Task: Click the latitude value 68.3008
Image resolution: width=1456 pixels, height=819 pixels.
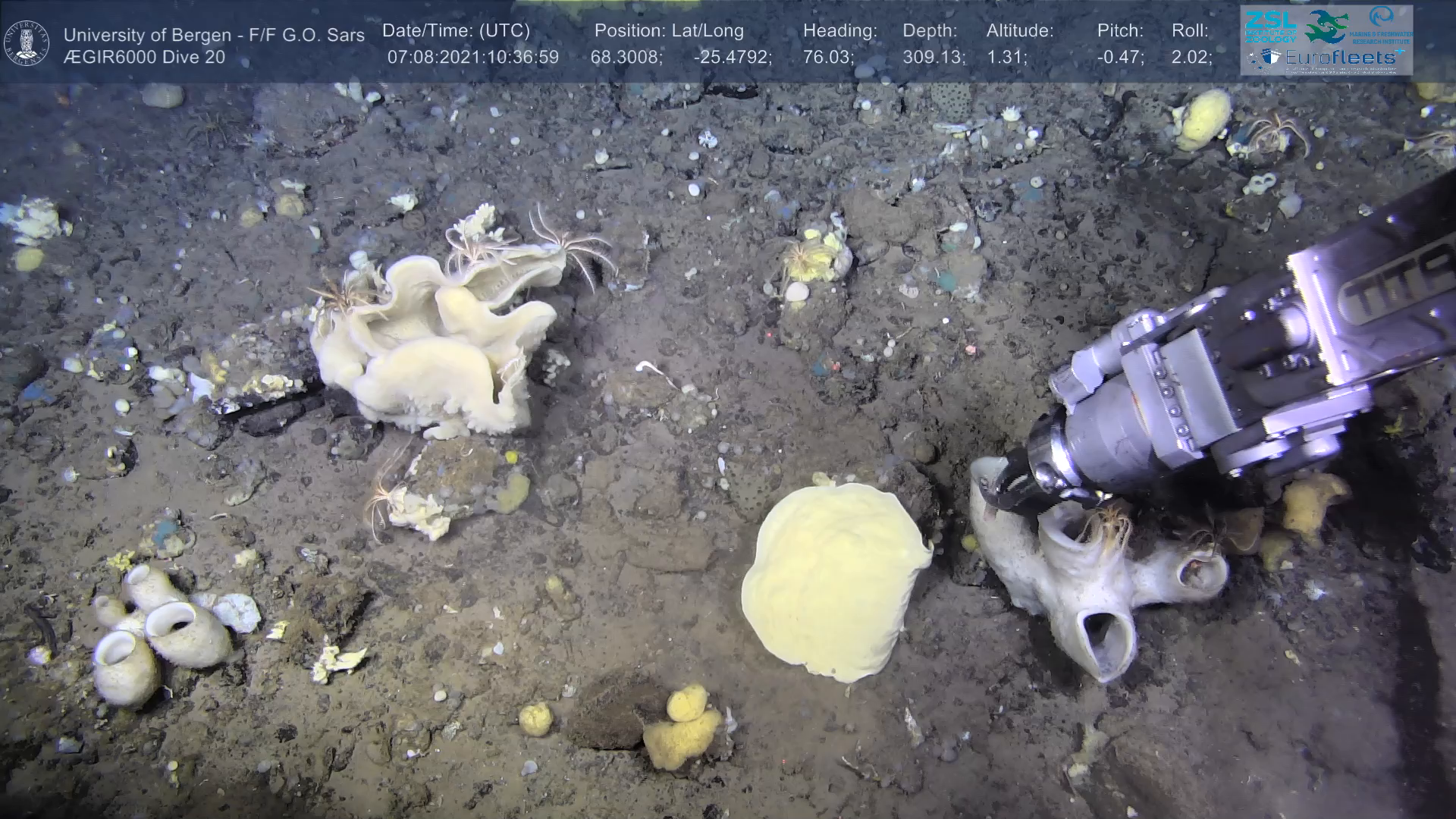Action: [626, 58]
